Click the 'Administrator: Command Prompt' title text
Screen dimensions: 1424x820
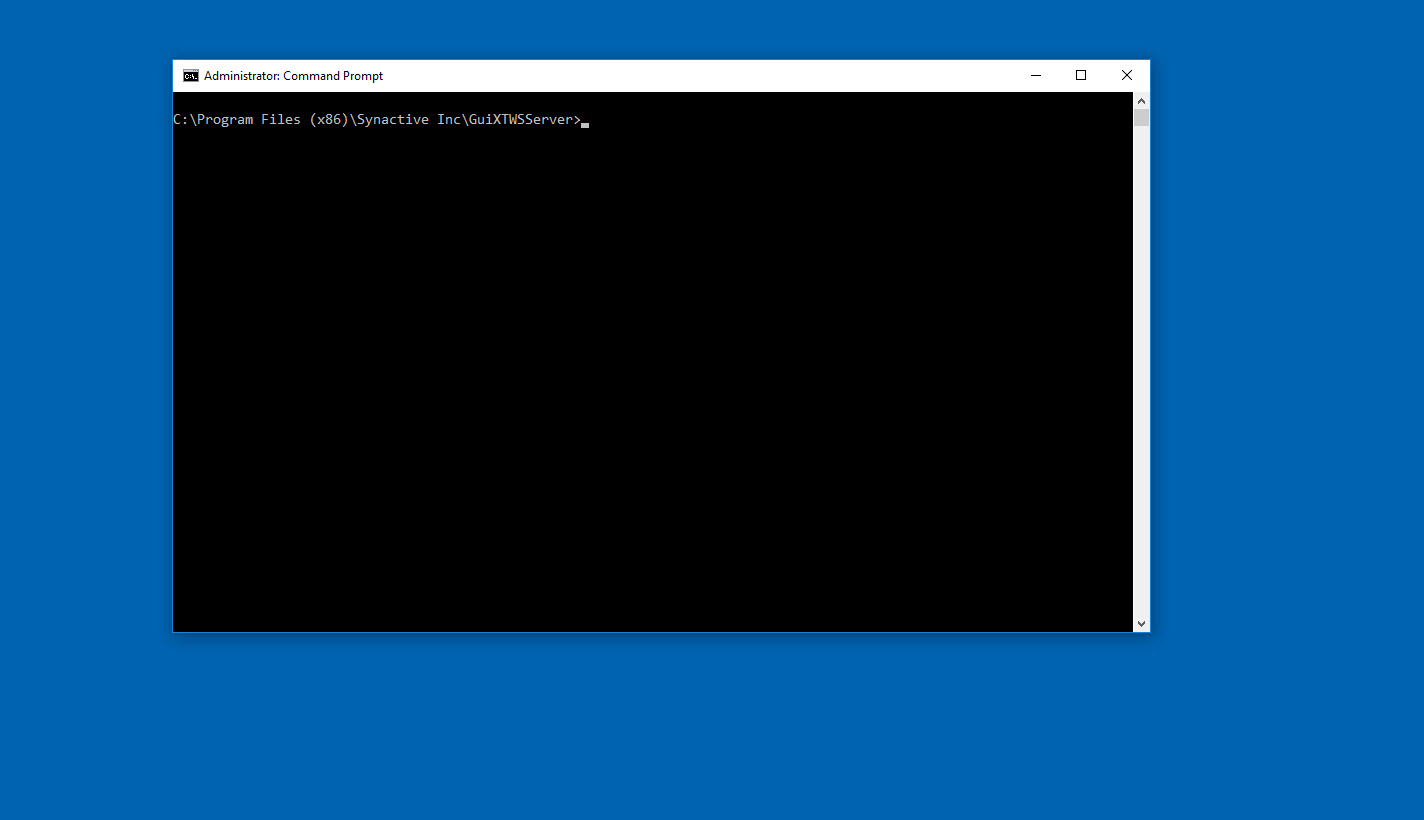[x=293, y=76]
